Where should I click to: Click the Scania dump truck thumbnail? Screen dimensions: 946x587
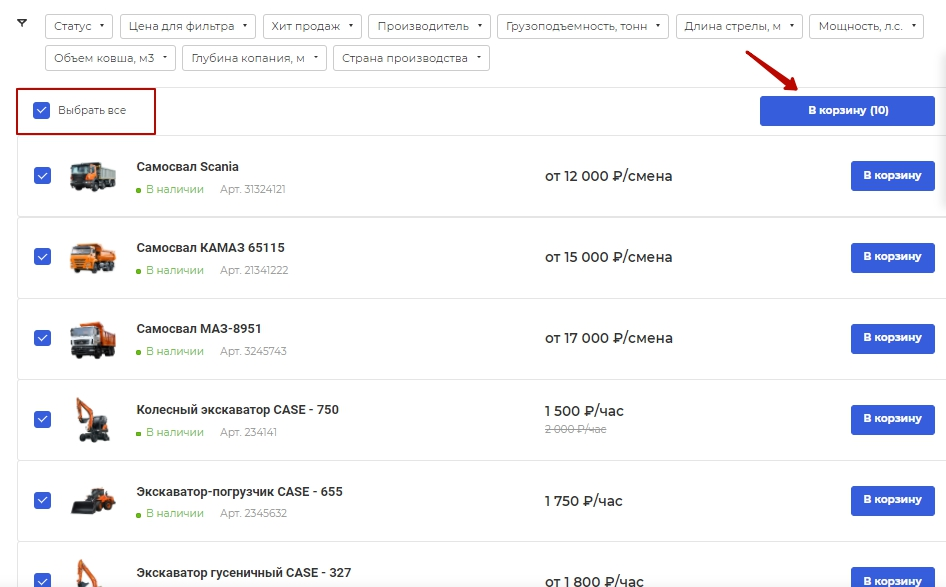(x=92, y=176)
